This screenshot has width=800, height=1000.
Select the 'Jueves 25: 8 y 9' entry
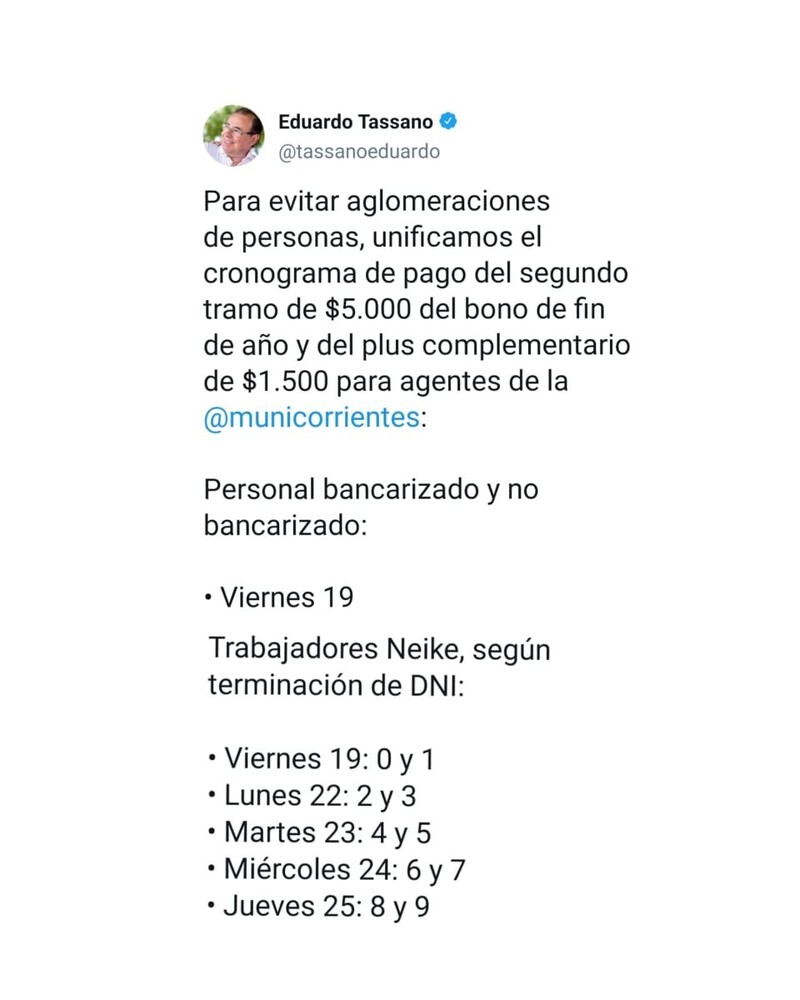[327, 906]
